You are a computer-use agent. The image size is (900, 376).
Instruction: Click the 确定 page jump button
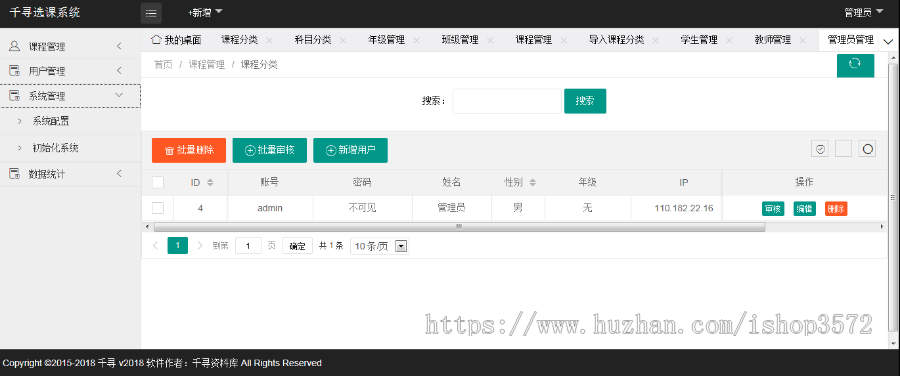coord(297,246)
